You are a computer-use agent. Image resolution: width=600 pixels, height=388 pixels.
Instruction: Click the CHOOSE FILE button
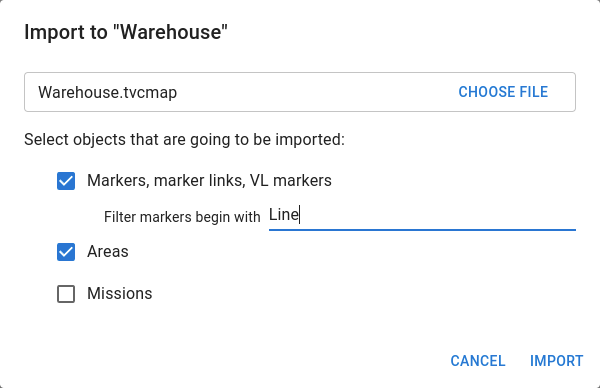pyautogui.click(x=503, y=92)
